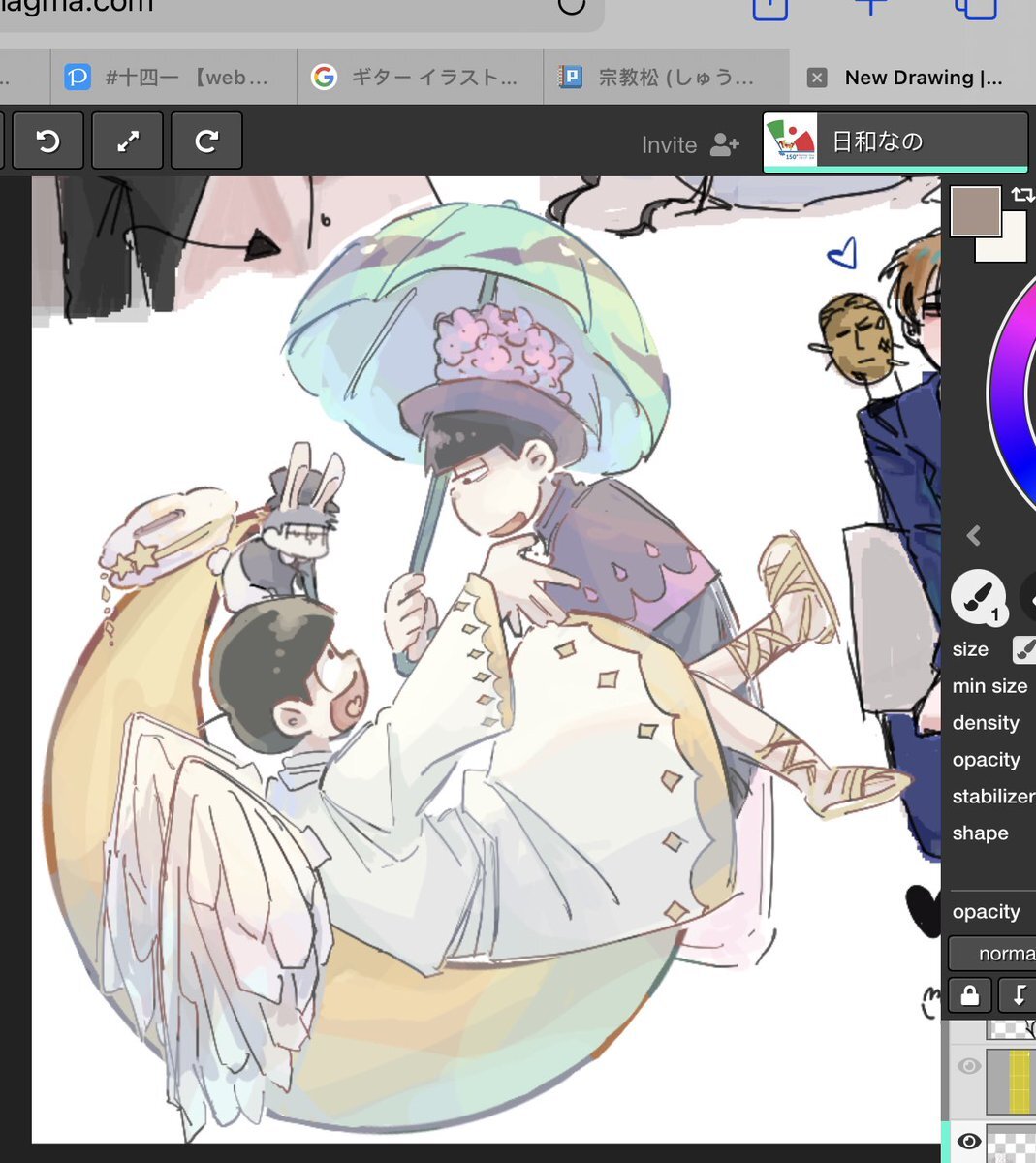
Task: Click the Redo arrow button
Action: click(206, 141)
